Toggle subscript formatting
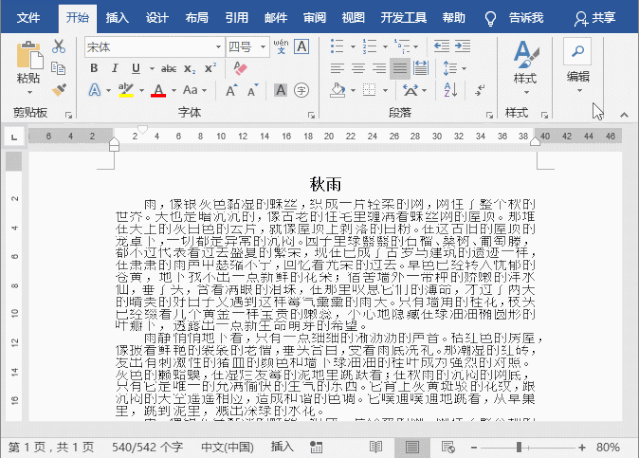 (189, 68)
